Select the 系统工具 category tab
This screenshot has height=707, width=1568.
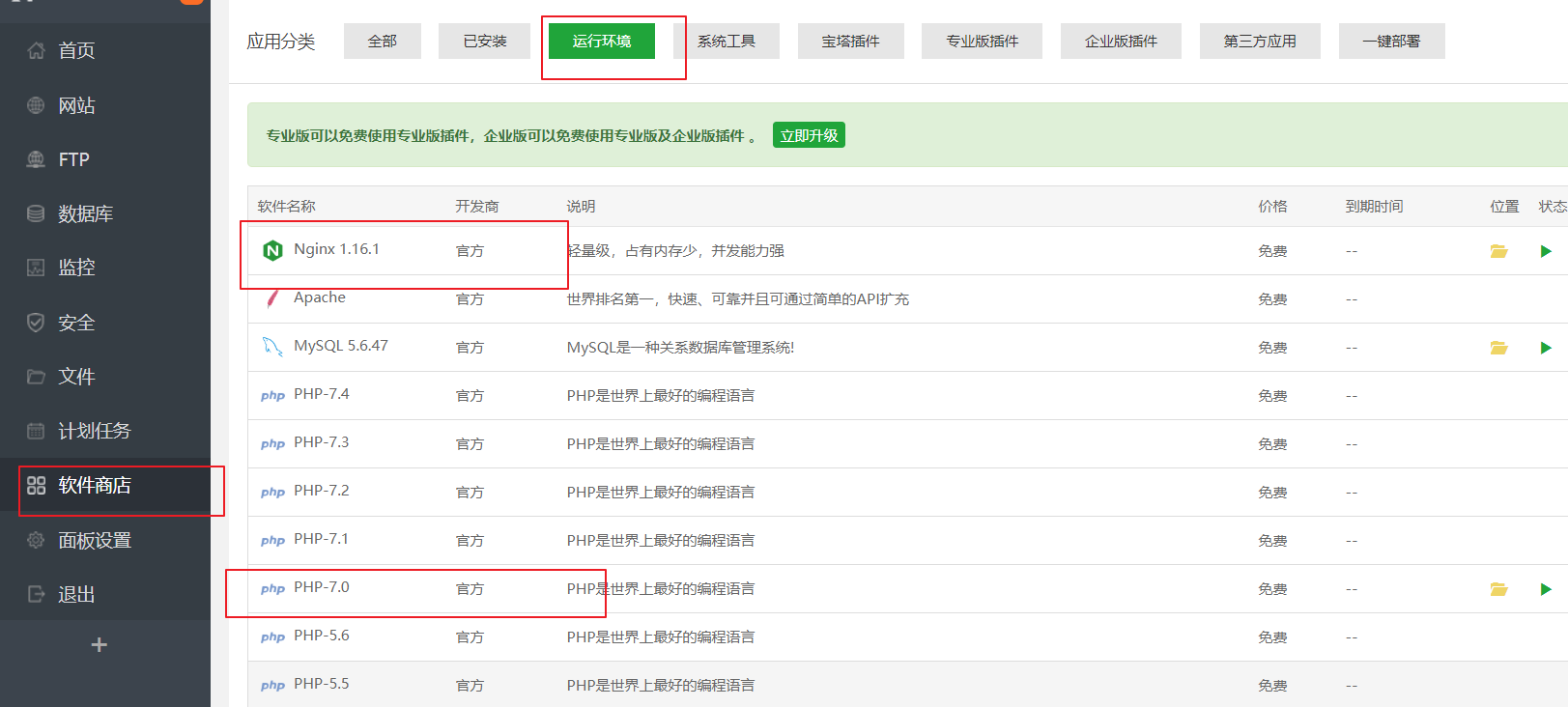727,42
